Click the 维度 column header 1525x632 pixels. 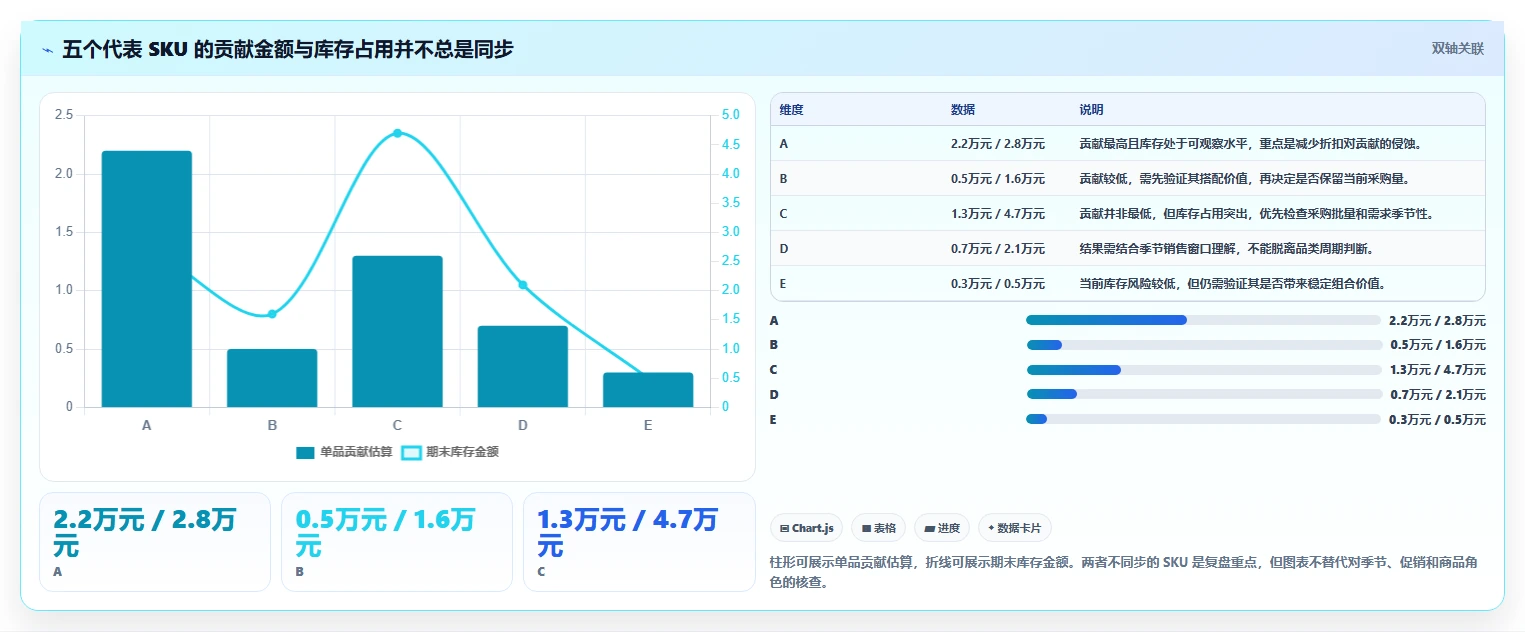(791, 110)
